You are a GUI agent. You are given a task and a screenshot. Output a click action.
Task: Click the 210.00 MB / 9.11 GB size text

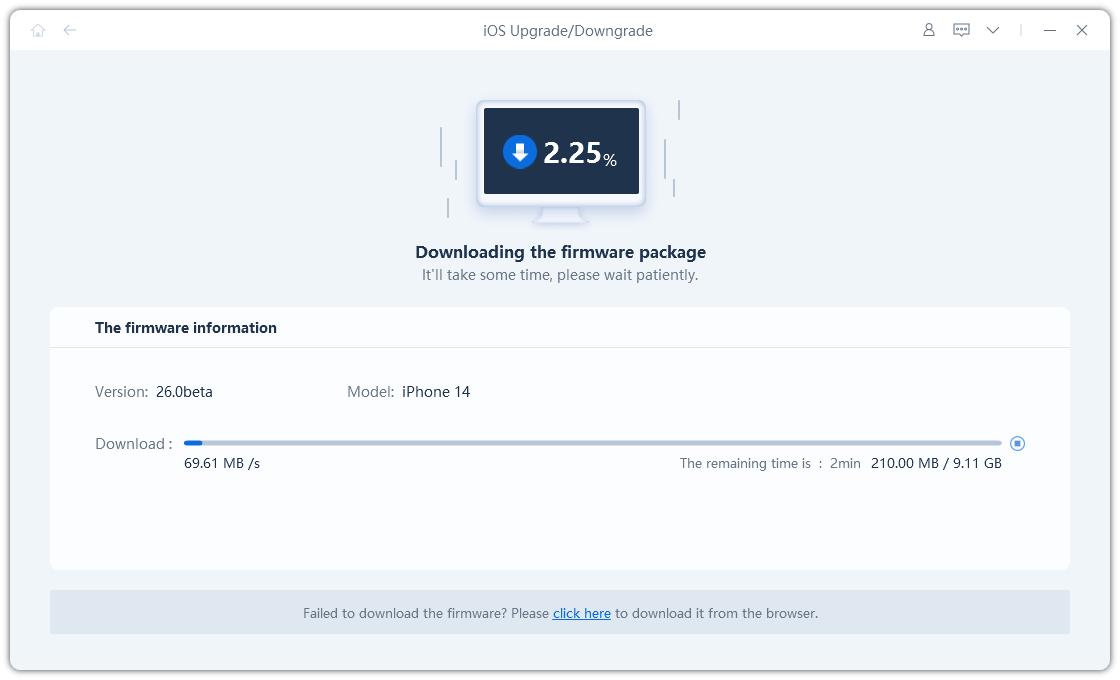pyautogui.click(x=935, y=463)
